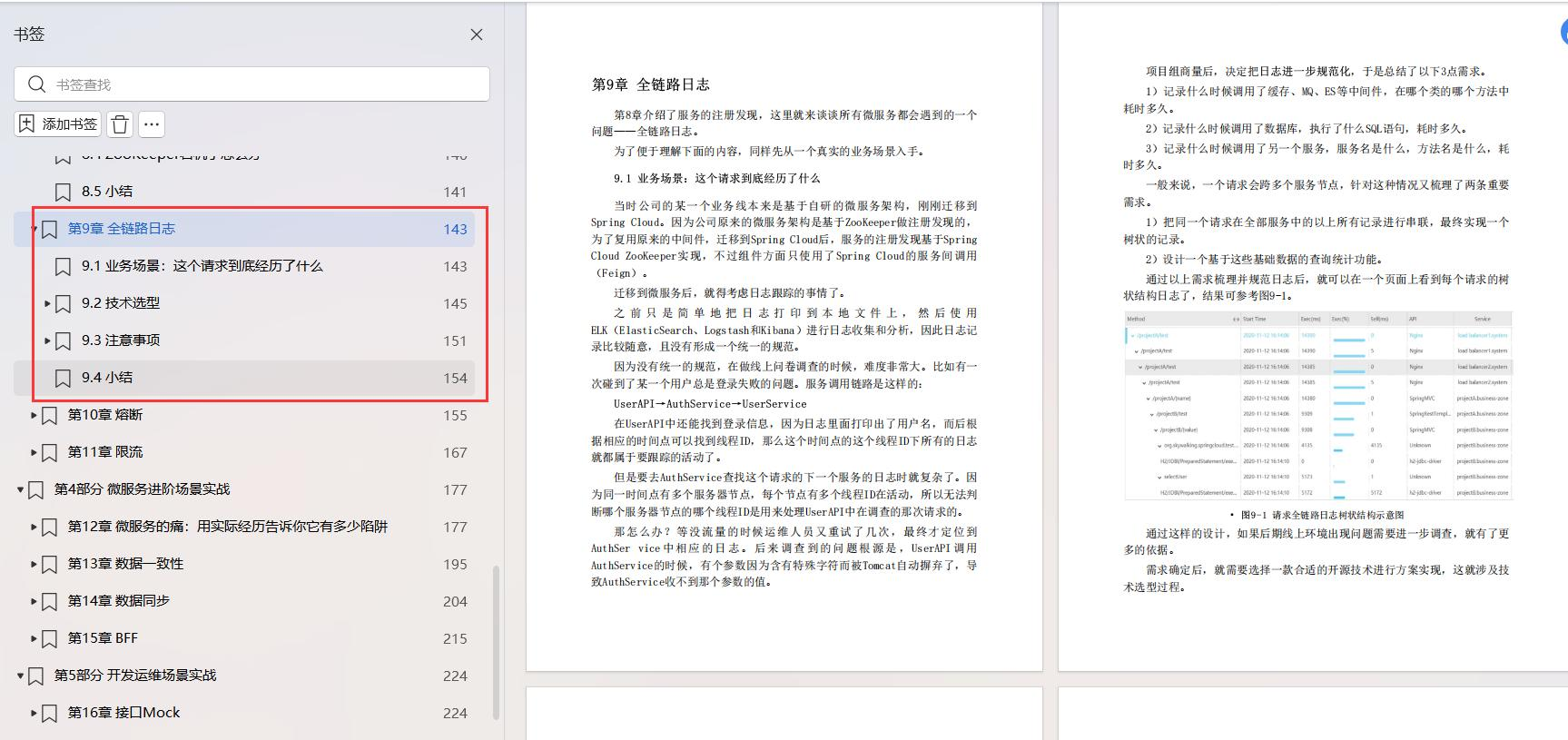Click the 书签 panel title
The image size is (1568, 740).
point(29,35)
